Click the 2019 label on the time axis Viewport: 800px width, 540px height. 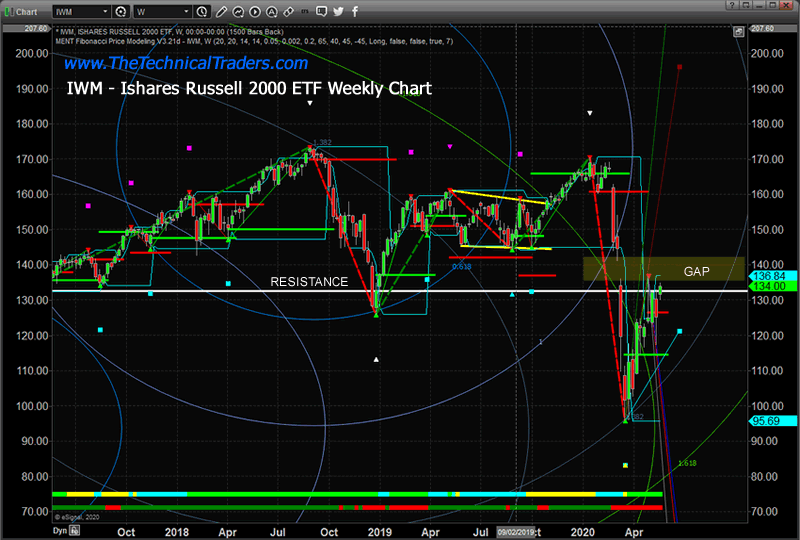coord(380,532)
